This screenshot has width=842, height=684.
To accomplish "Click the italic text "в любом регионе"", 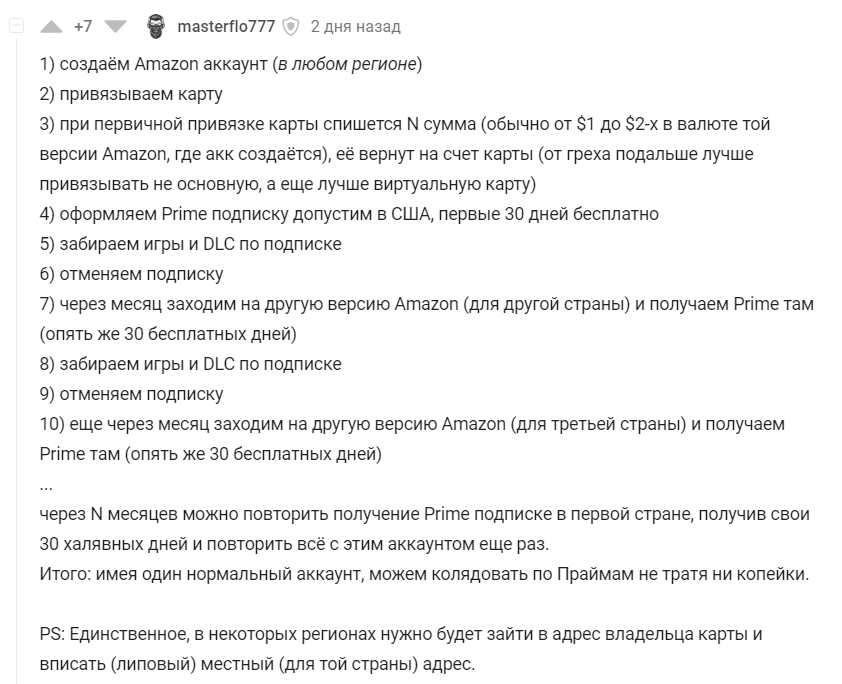I will (347, 64).
